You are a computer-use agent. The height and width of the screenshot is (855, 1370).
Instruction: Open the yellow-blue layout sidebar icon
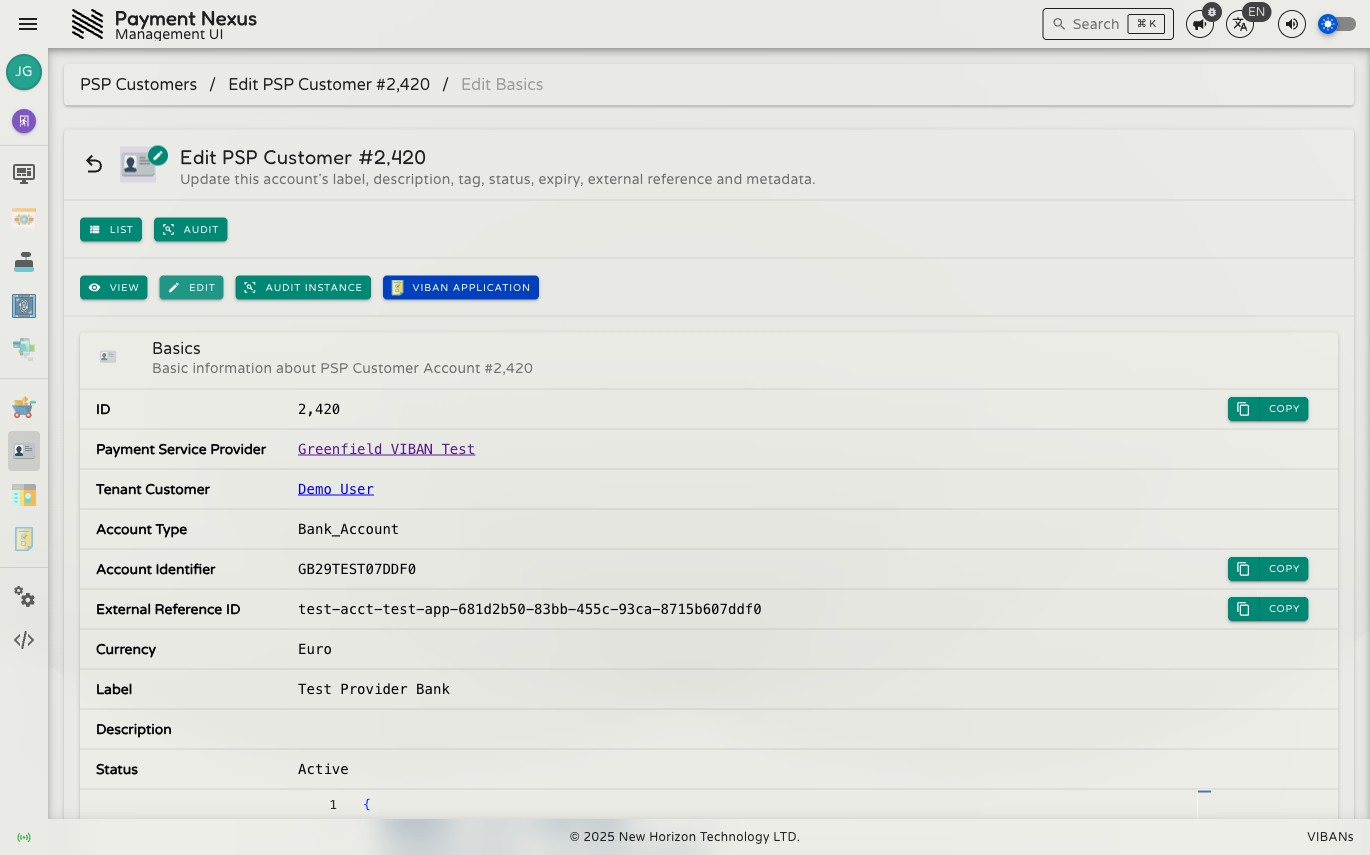[24, 495]
